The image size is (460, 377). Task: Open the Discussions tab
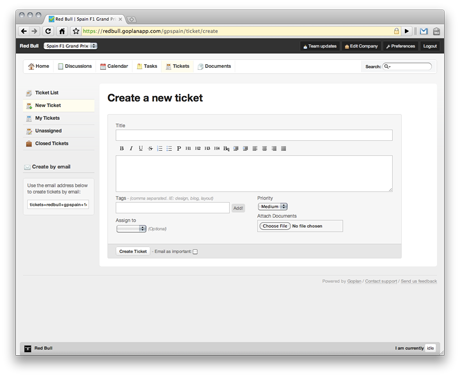[x=75, y=66]
